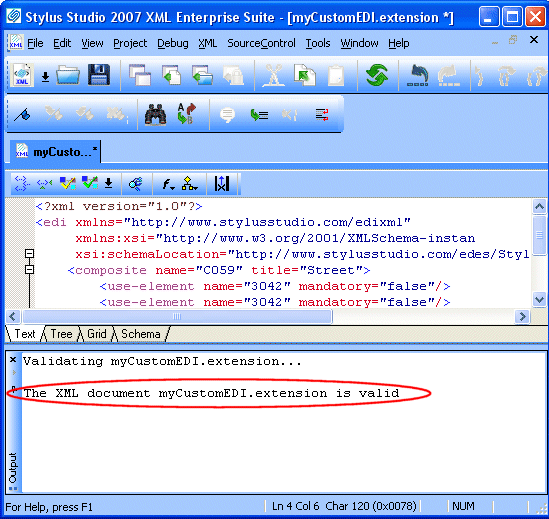Click the editor's vertical scroll up arrow

tap(539, 207)
